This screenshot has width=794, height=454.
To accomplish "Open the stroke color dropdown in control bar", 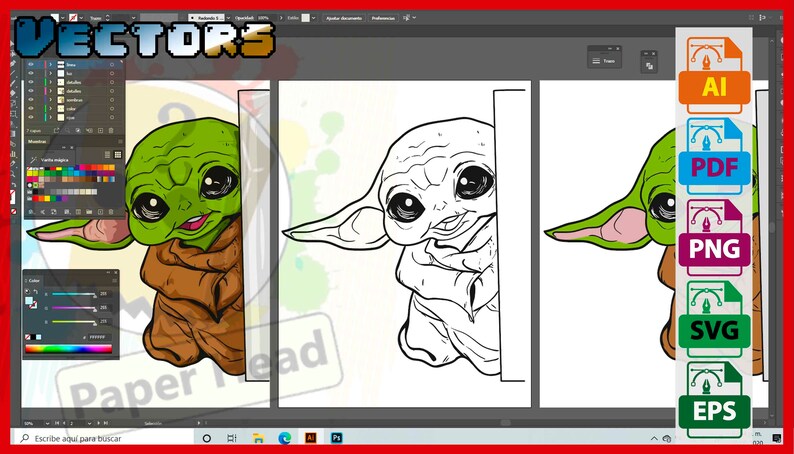I will [81, 18].
